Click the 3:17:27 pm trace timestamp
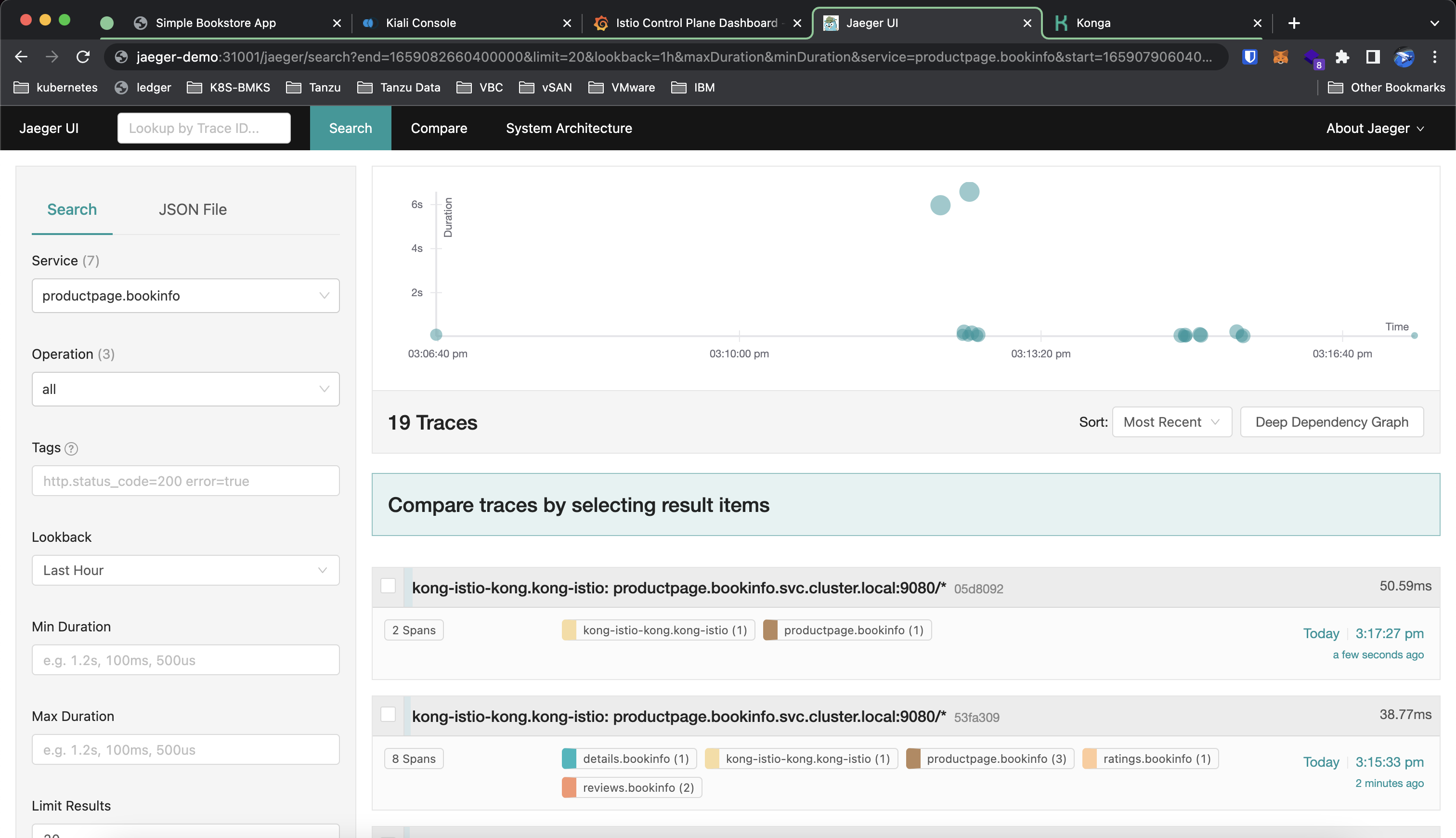The height and width of the screenshot is (838, 1456). pos(1389,633)
